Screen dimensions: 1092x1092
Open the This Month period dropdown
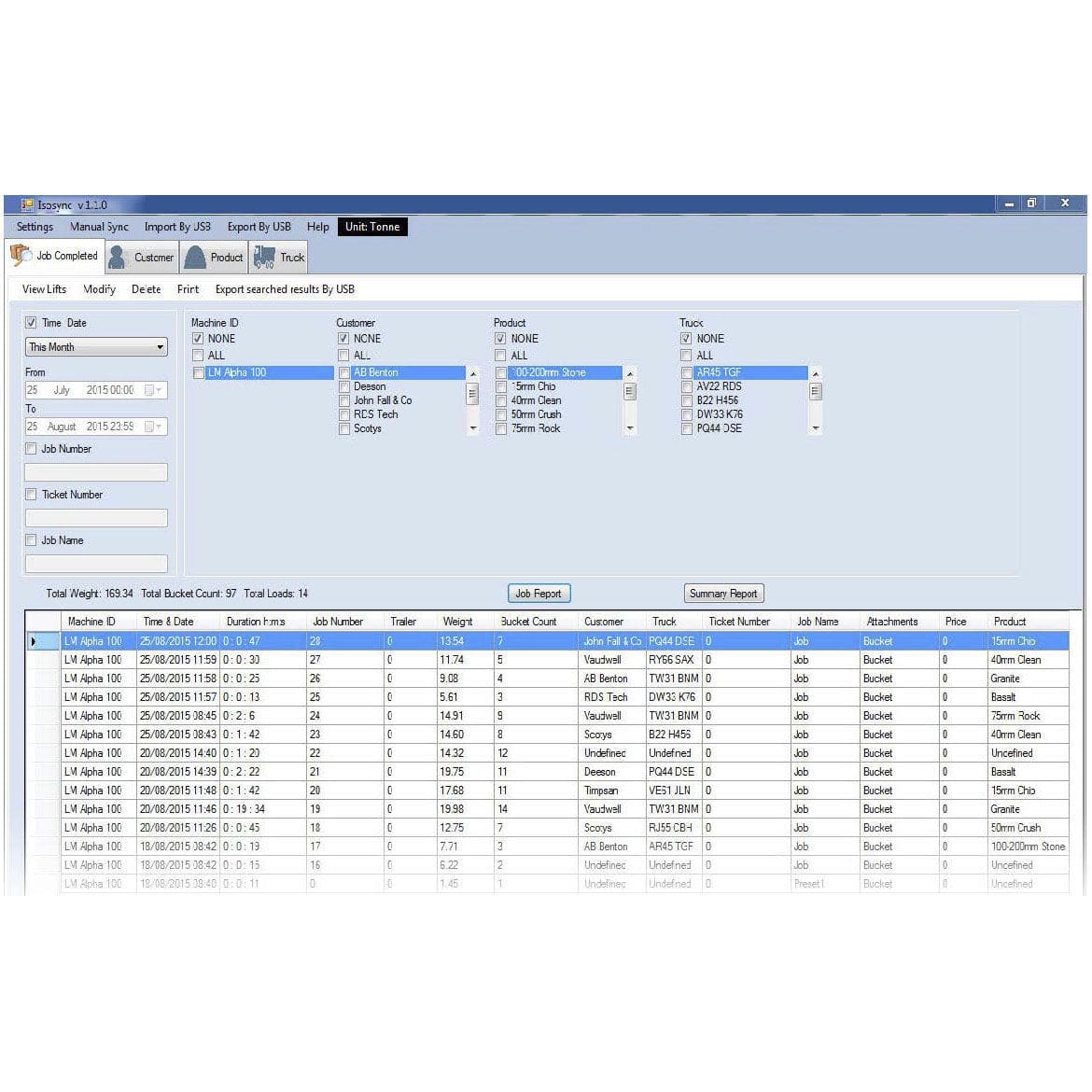pyautogui.click(x=159, y=346)
